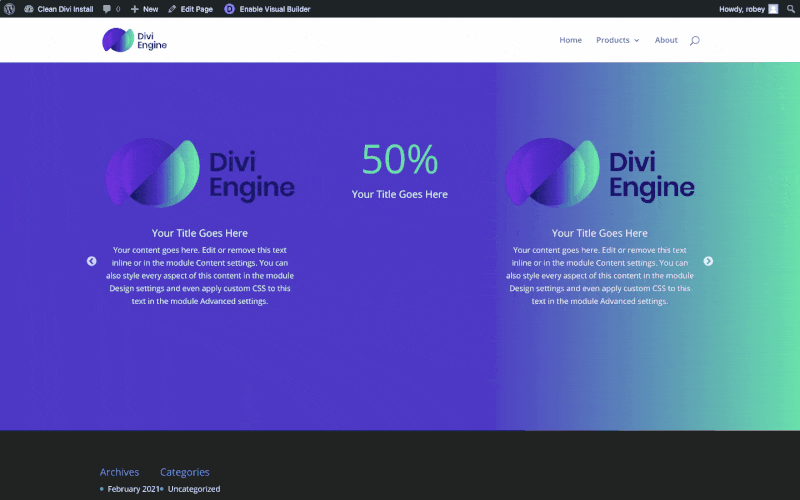Click dashboard icon beside Clean Divi Install
The width and height of the screenshot is (800, 500).
click(29, 9)
